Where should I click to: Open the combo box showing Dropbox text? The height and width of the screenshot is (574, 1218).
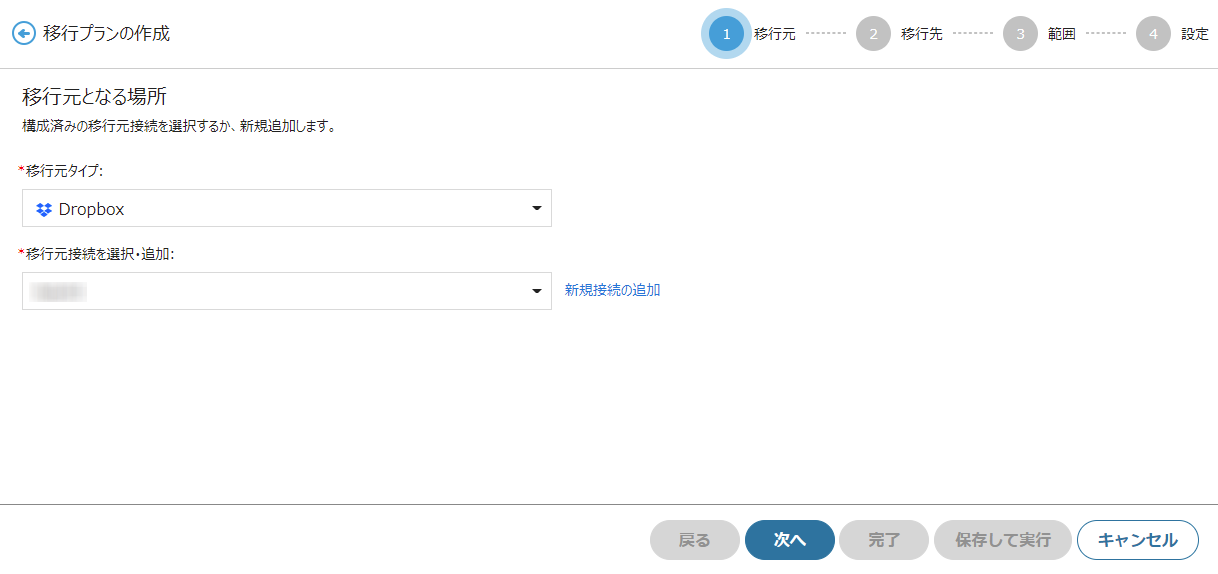(x=287, y=208)
